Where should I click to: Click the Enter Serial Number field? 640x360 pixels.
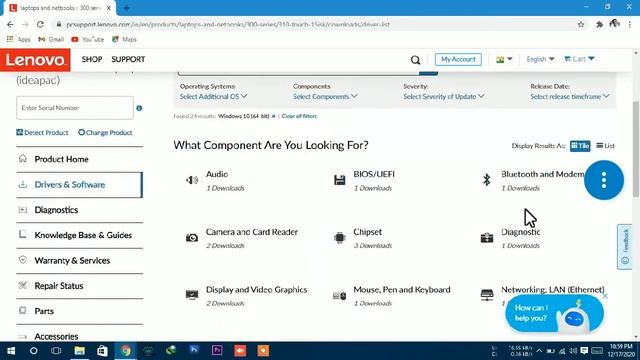click(75, 108)
